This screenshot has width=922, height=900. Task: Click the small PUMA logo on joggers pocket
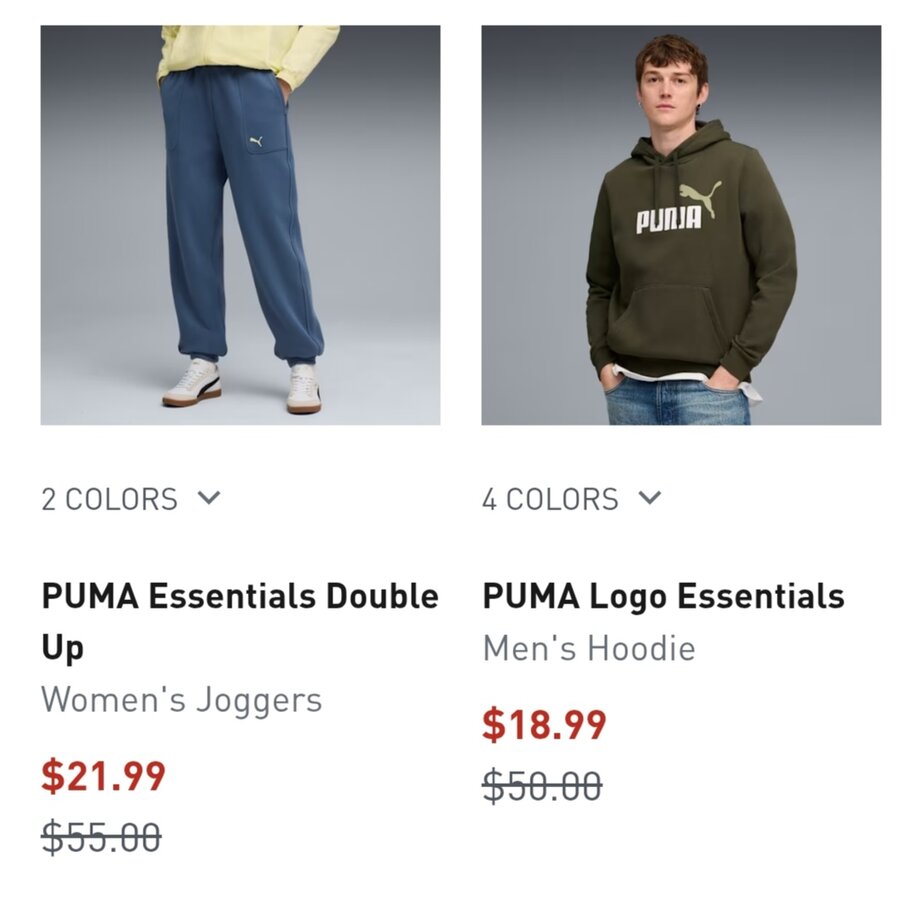point(256,141)
